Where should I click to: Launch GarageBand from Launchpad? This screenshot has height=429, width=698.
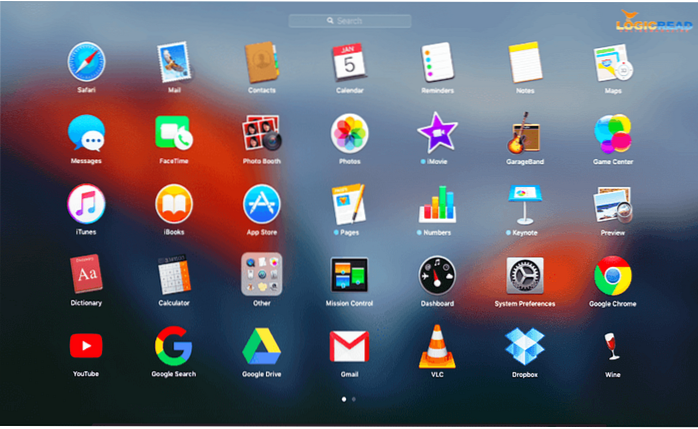524,133
